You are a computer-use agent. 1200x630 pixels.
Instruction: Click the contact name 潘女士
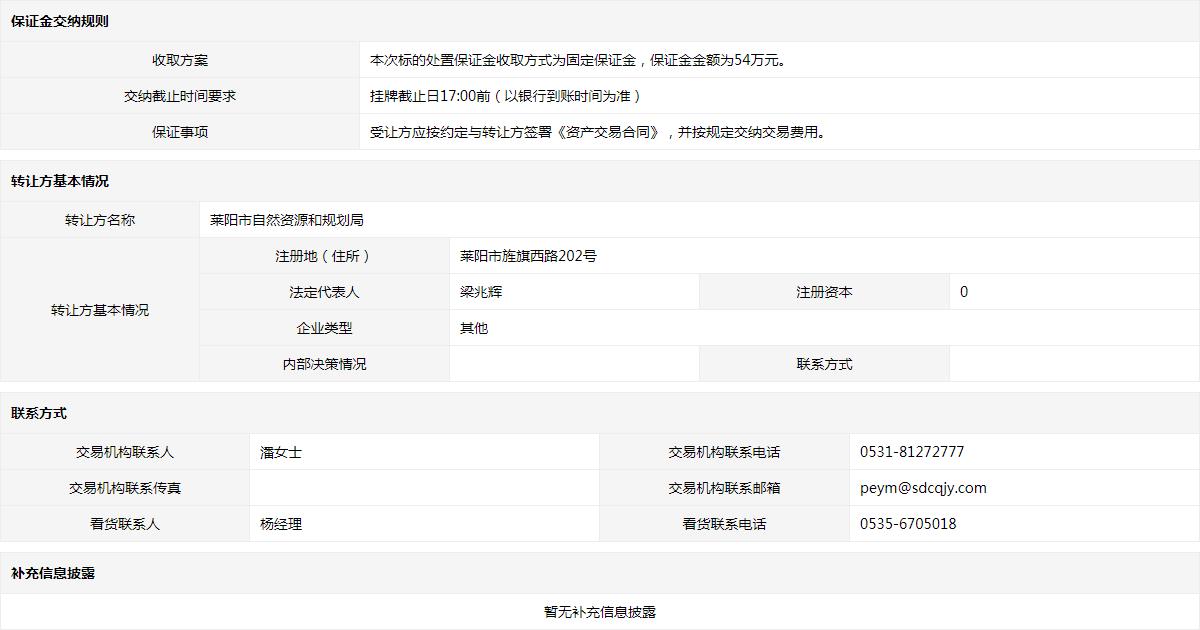tap(281, 452)
